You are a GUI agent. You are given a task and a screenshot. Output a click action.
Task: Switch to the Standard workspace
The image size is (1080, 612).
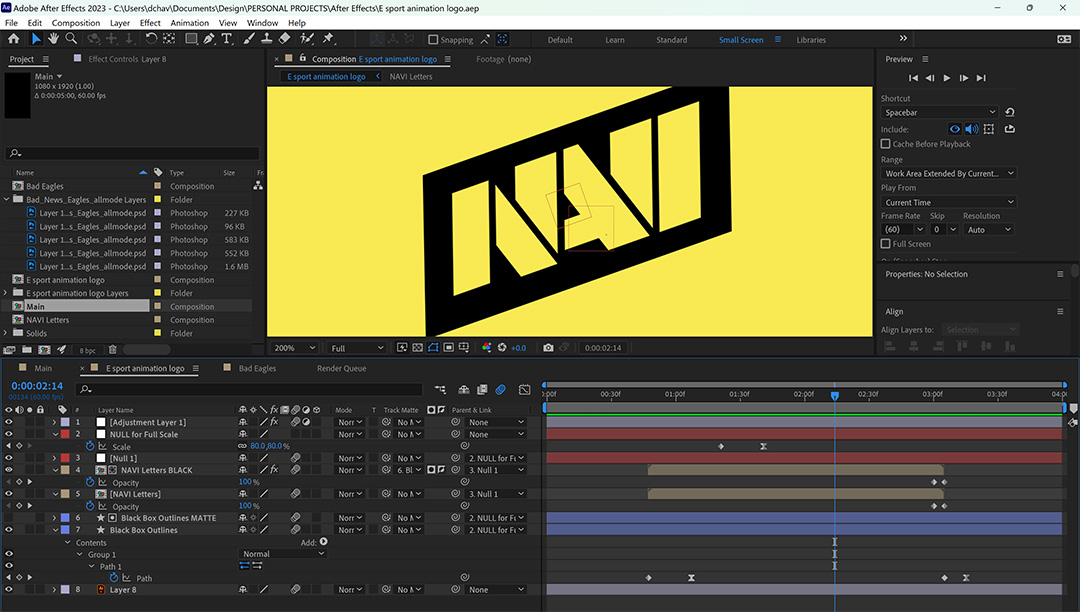[x=671, y=40]
